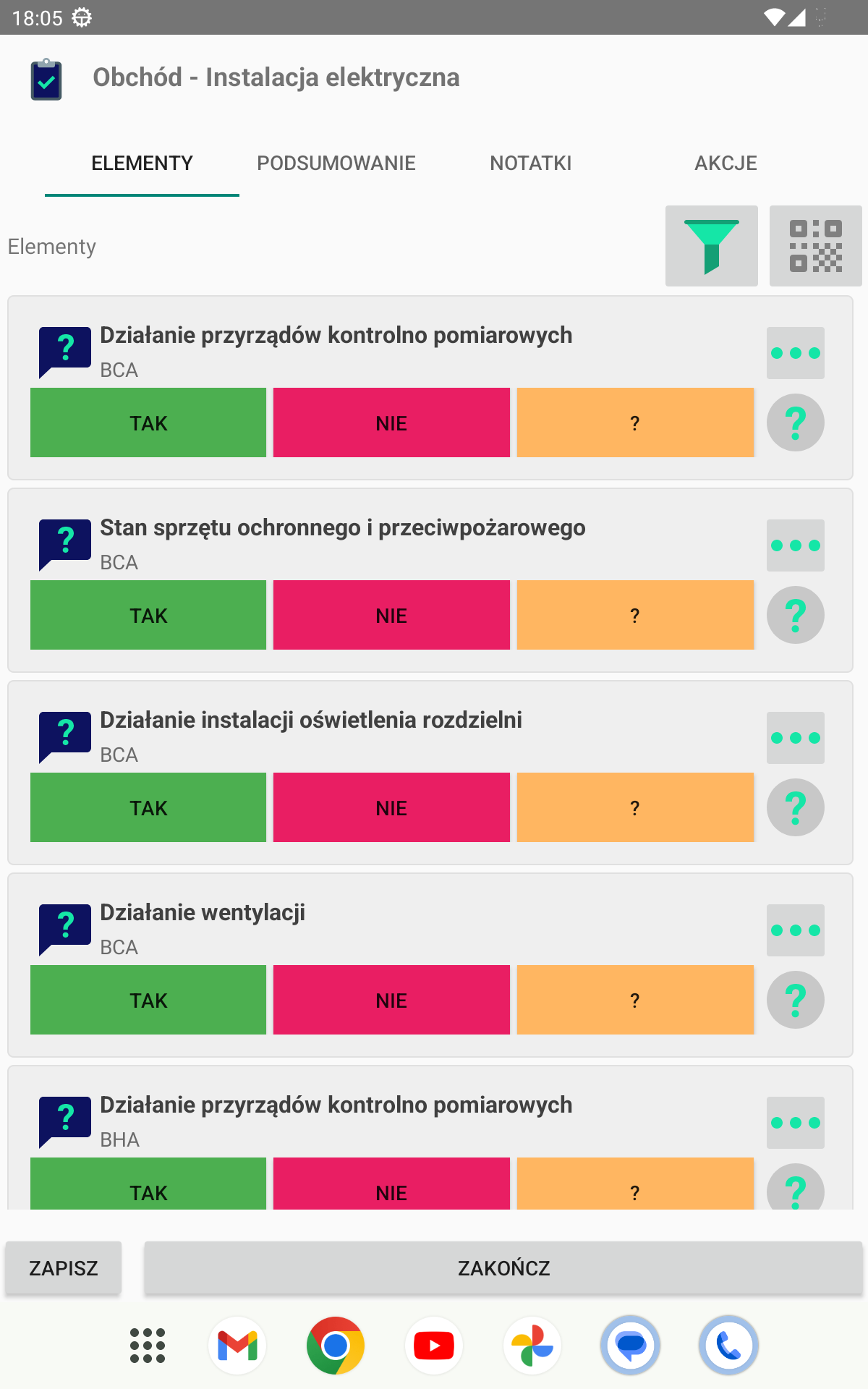Open the filter funnel icon
Image resolution: width=868 pixels, height=1389 pixels.
(711, 246)
